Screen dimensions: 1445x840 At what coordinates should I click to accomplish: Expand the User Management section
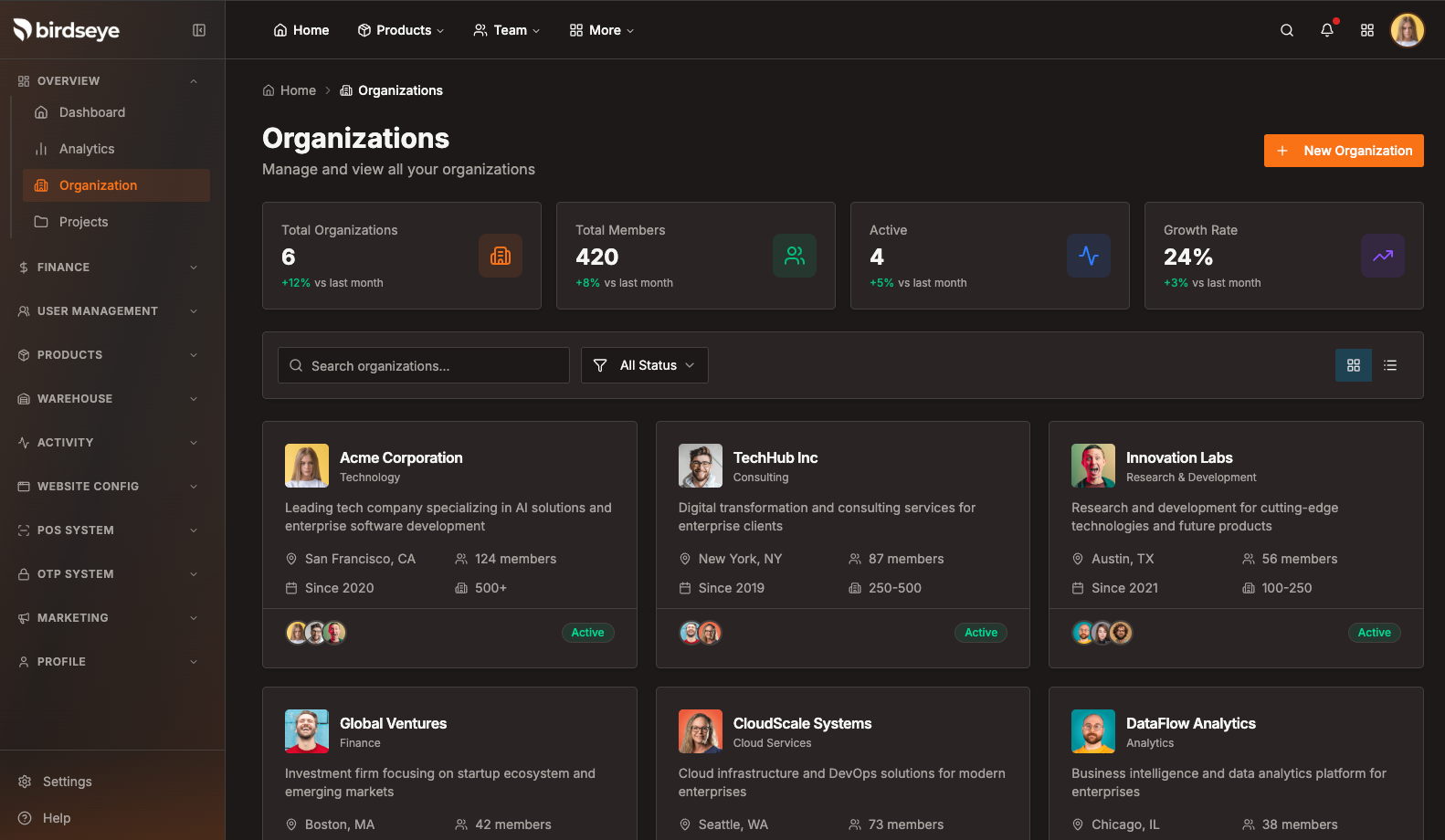(x=108, y=311)
